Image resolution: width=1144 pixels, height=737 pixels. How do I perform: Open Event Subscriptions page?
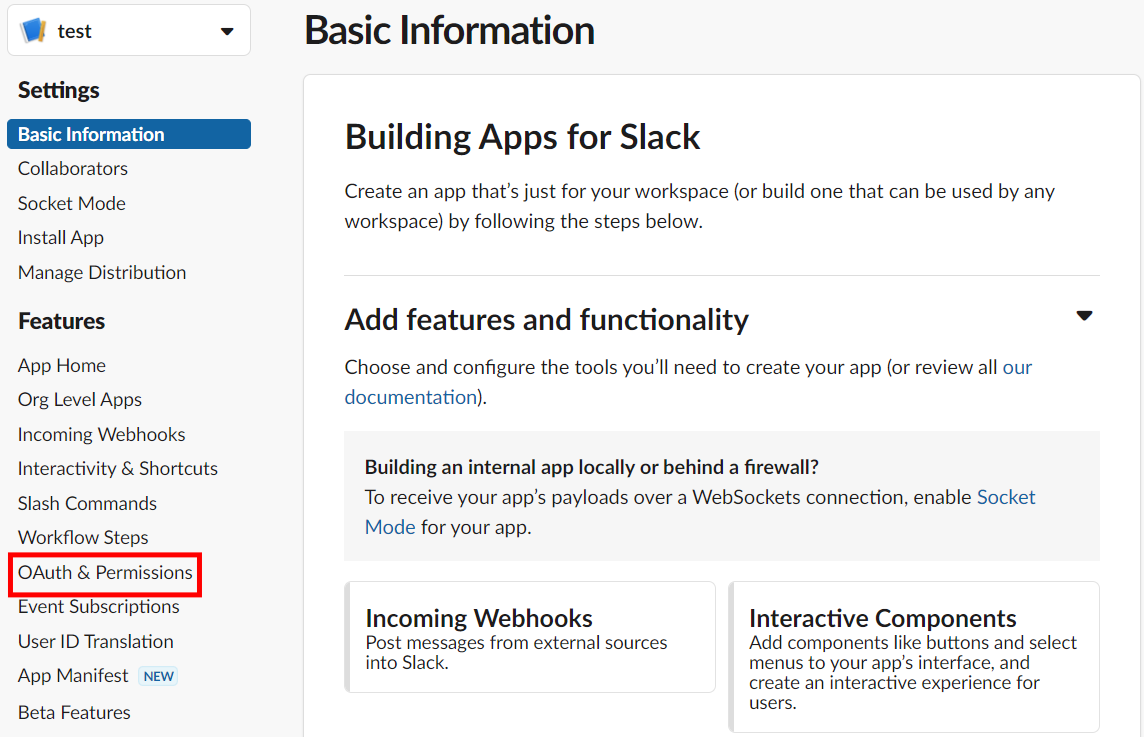98,607
